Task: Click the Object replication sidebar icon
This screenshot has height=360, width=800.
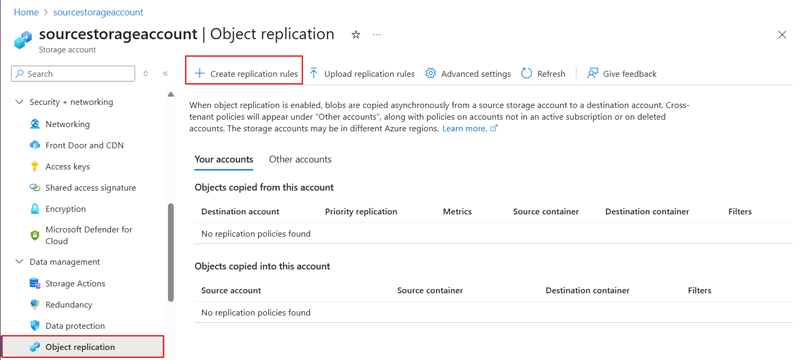Action: [35, 347]
